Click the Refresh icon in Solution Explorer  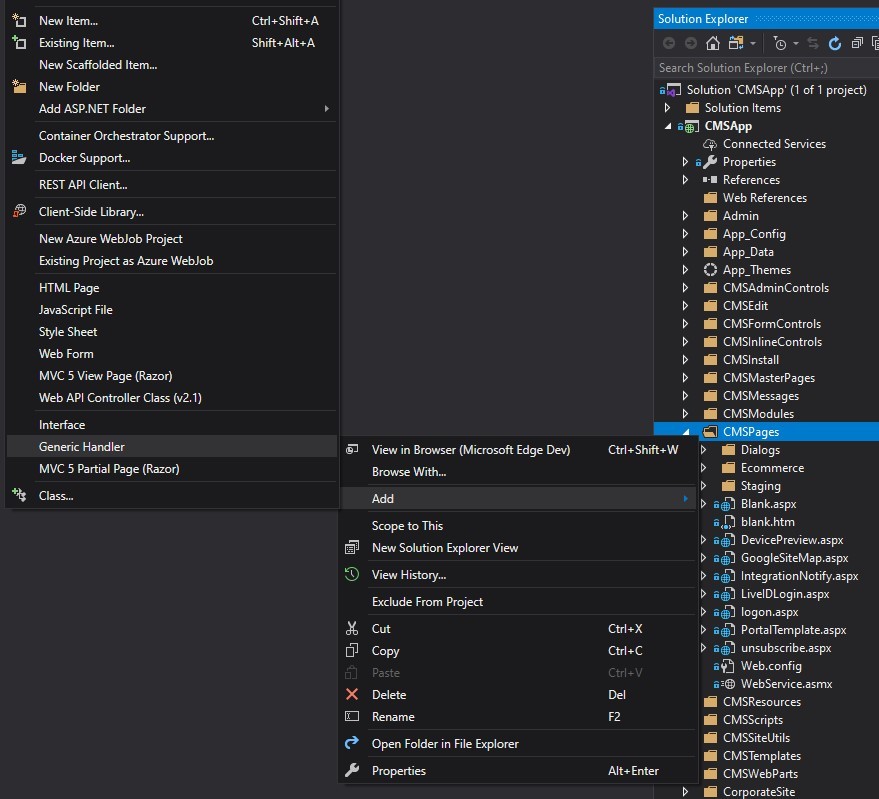[x=835, y=43]
